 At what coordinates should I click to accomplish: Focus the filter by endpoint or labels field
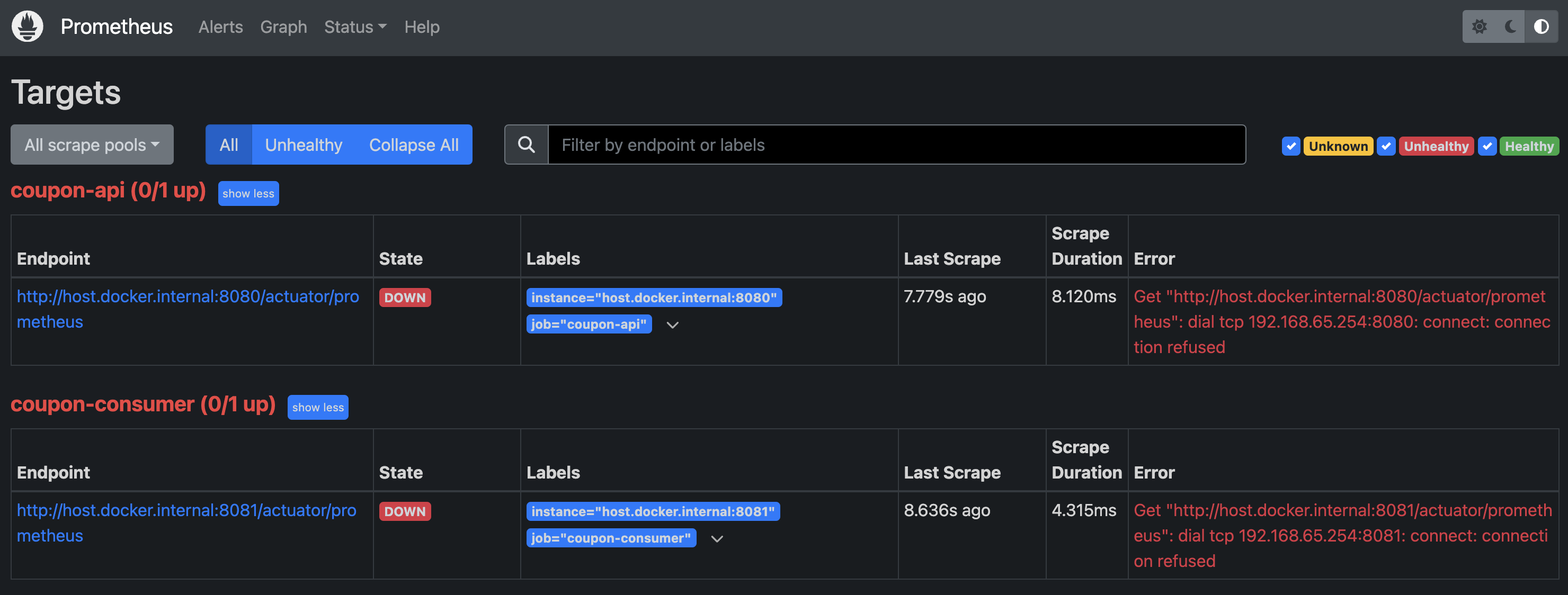(x=896, y=145)
